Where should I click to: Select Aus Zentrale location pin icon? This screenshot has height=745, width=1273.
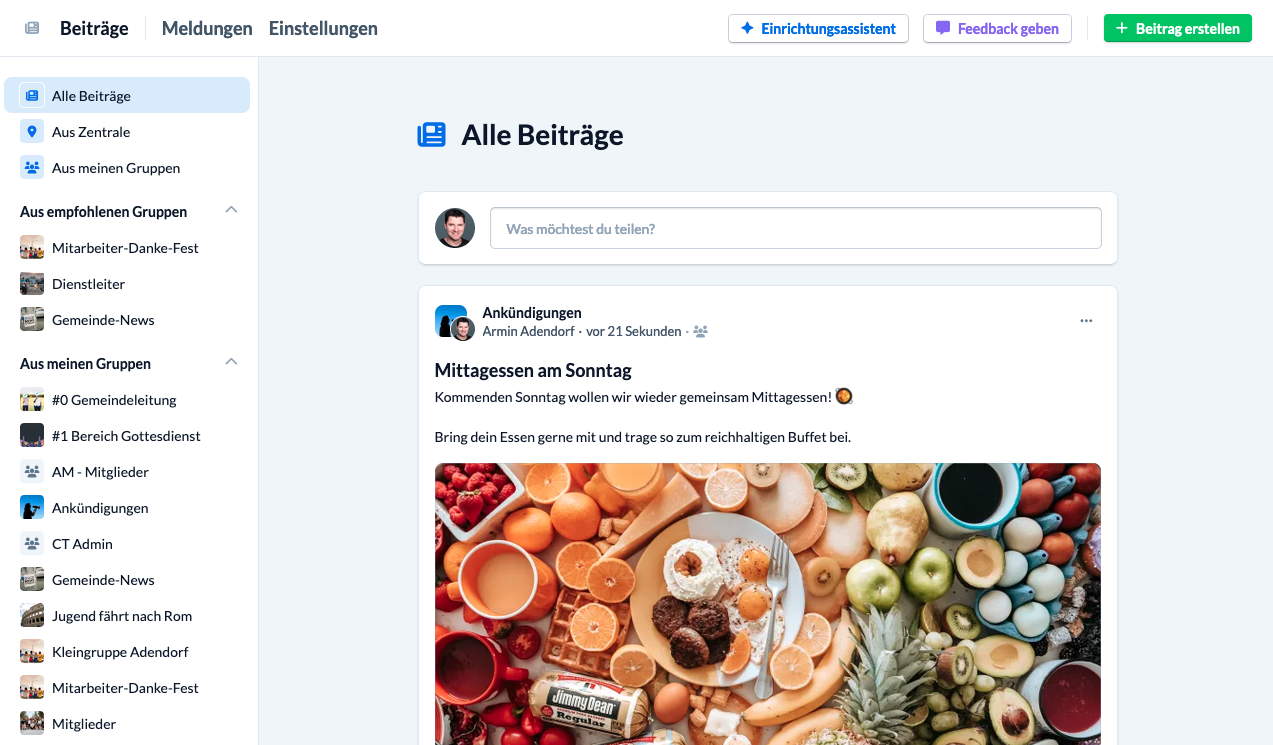point(32,132)
